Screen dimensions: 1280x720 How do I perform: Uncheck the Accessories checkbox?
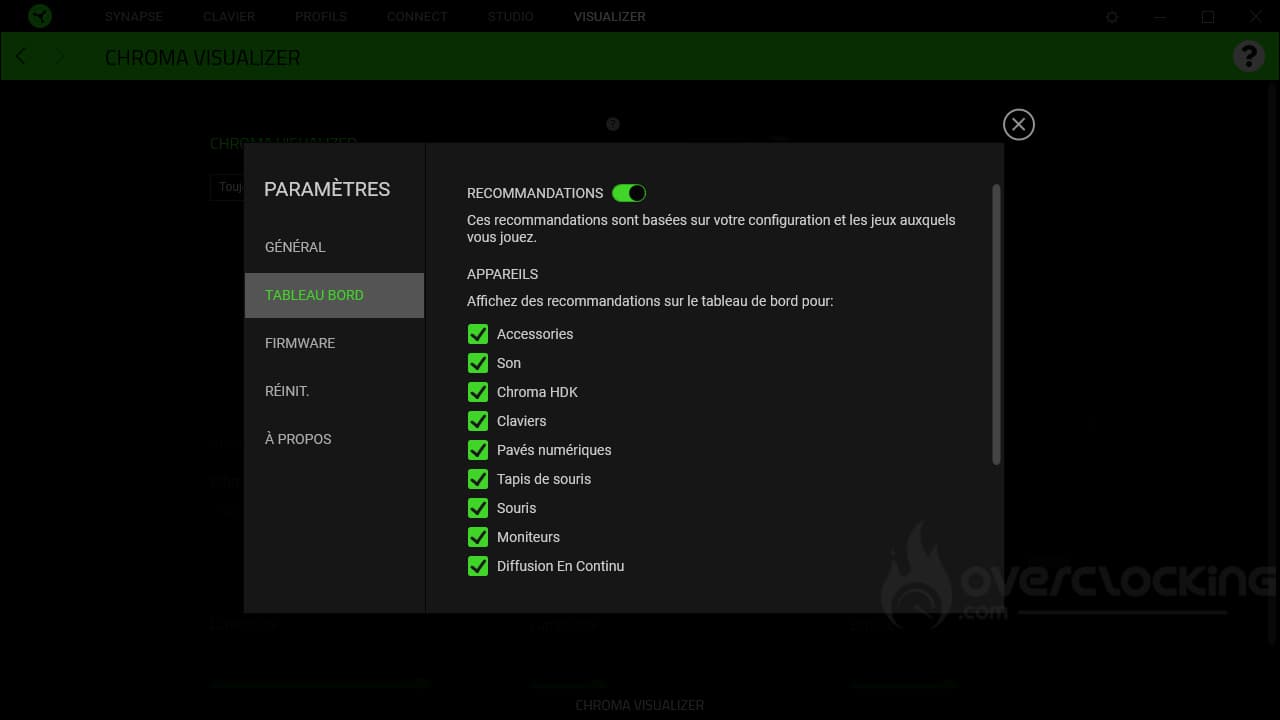coord(478,334)
